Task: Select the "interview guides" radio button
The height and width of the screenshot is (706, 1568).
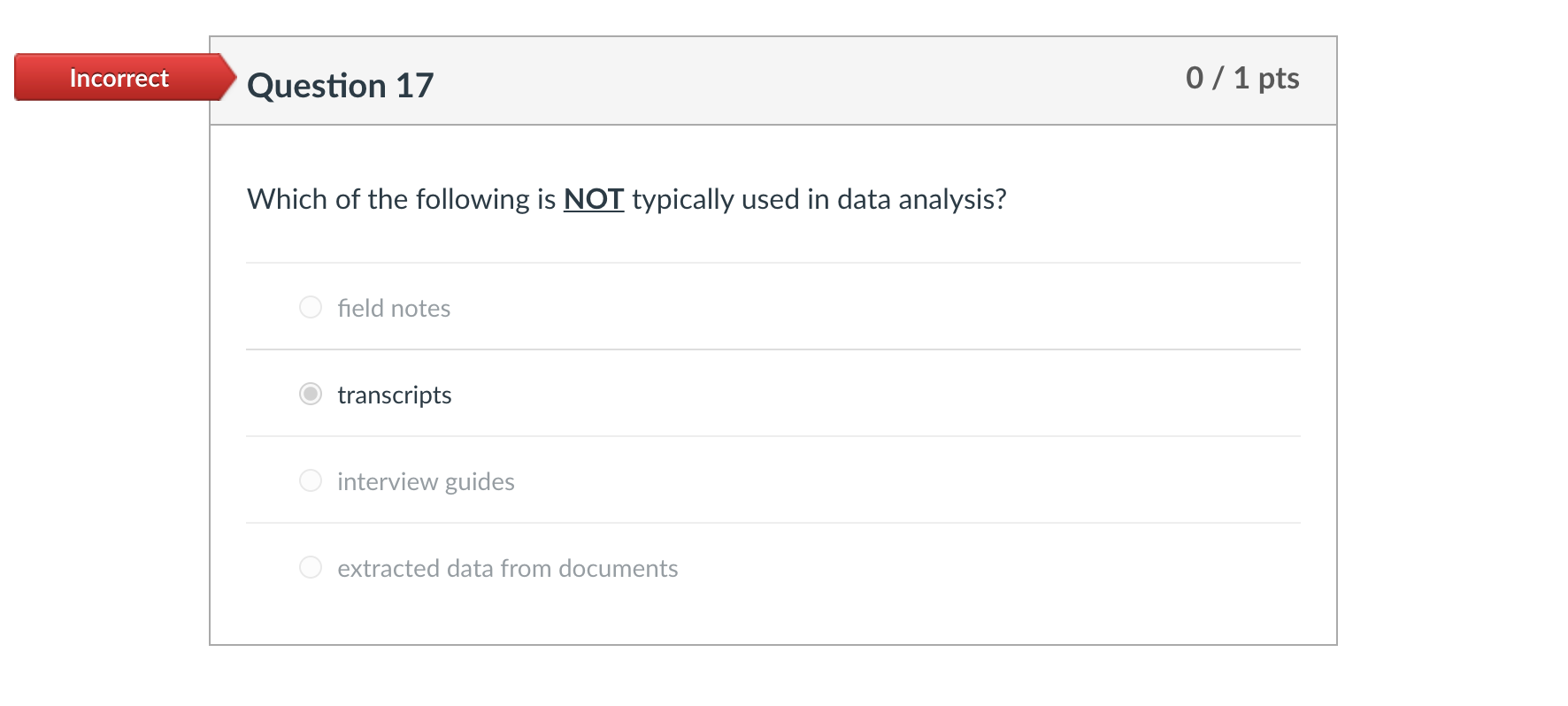Action: (311, 480)
